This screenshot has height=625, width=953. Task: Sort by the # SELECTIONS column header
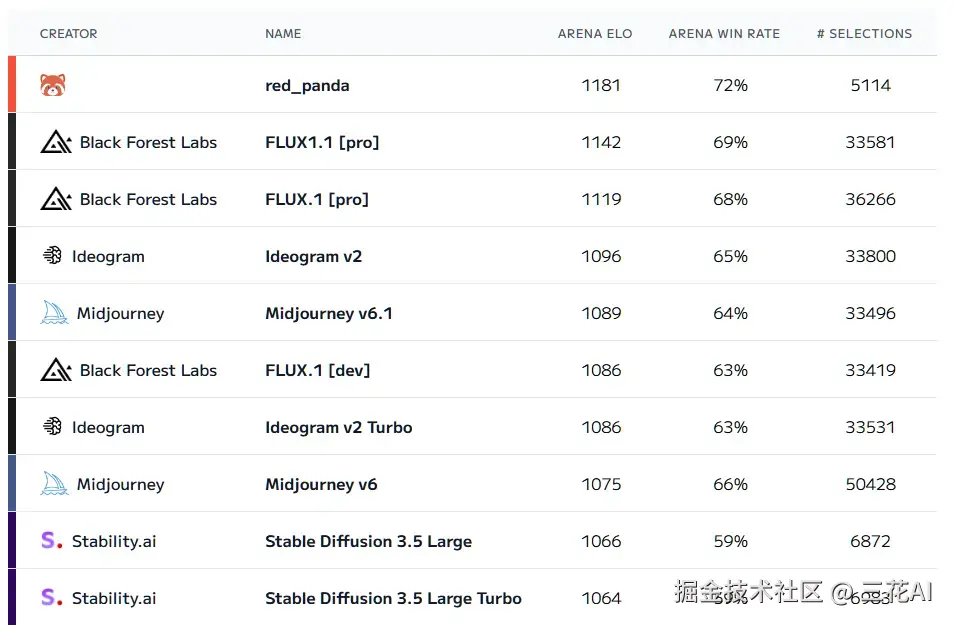864,34
